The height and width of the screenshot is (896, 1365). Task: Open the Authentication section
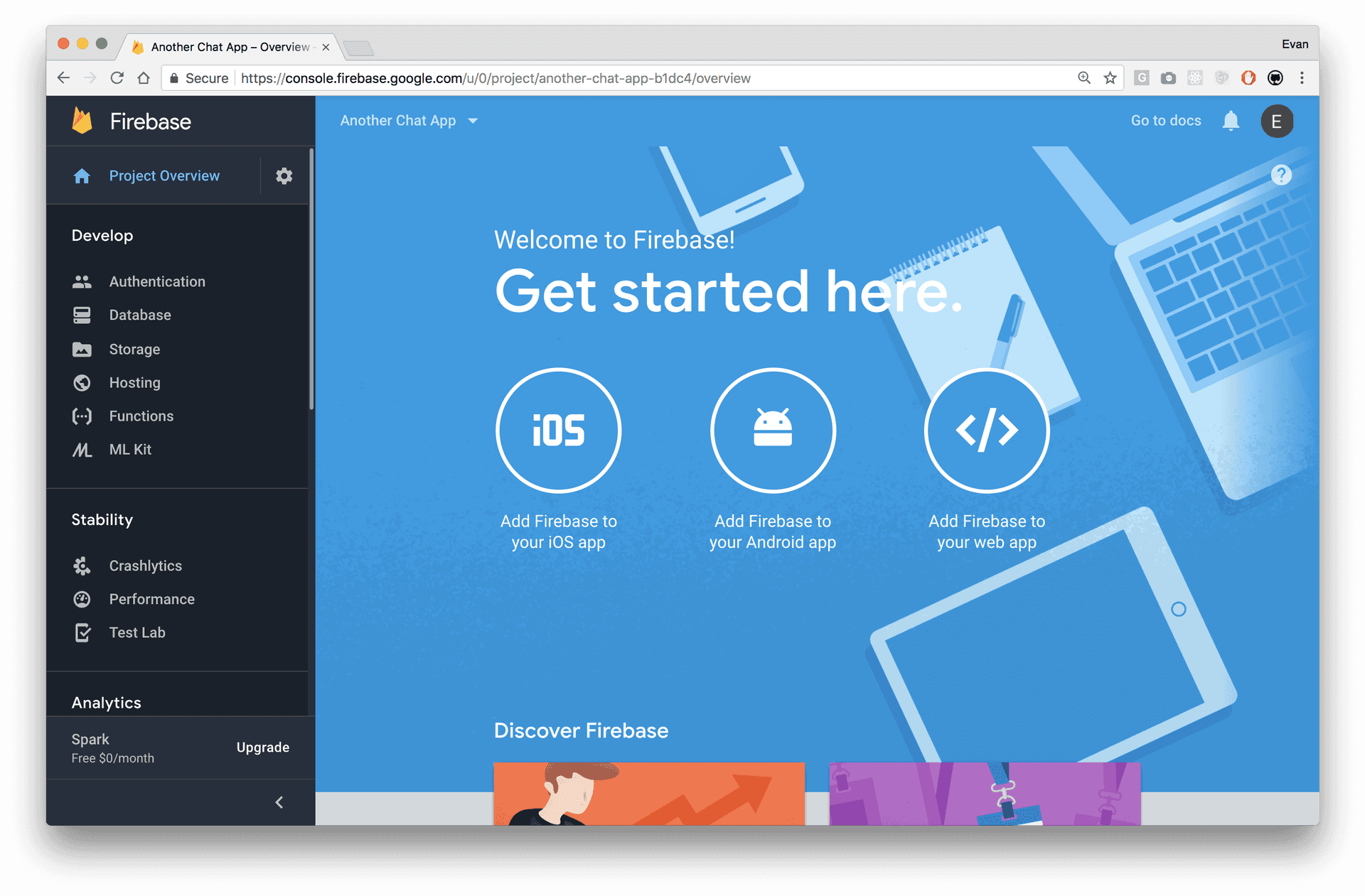[156, 281]
